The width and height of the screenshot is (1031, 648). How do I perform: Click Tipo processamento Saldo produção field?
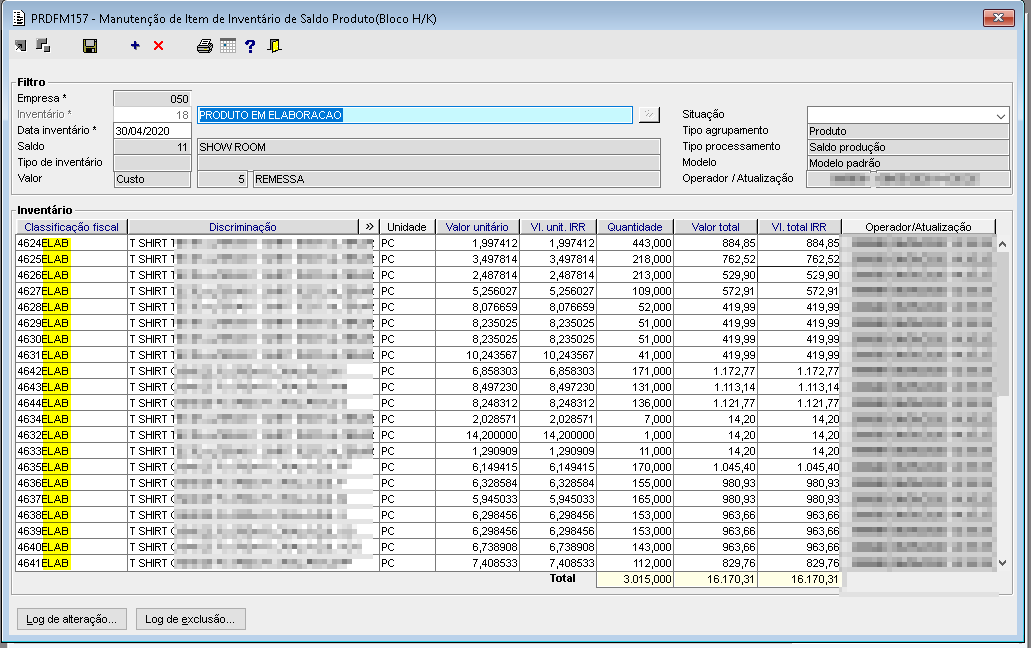(908, 147)
